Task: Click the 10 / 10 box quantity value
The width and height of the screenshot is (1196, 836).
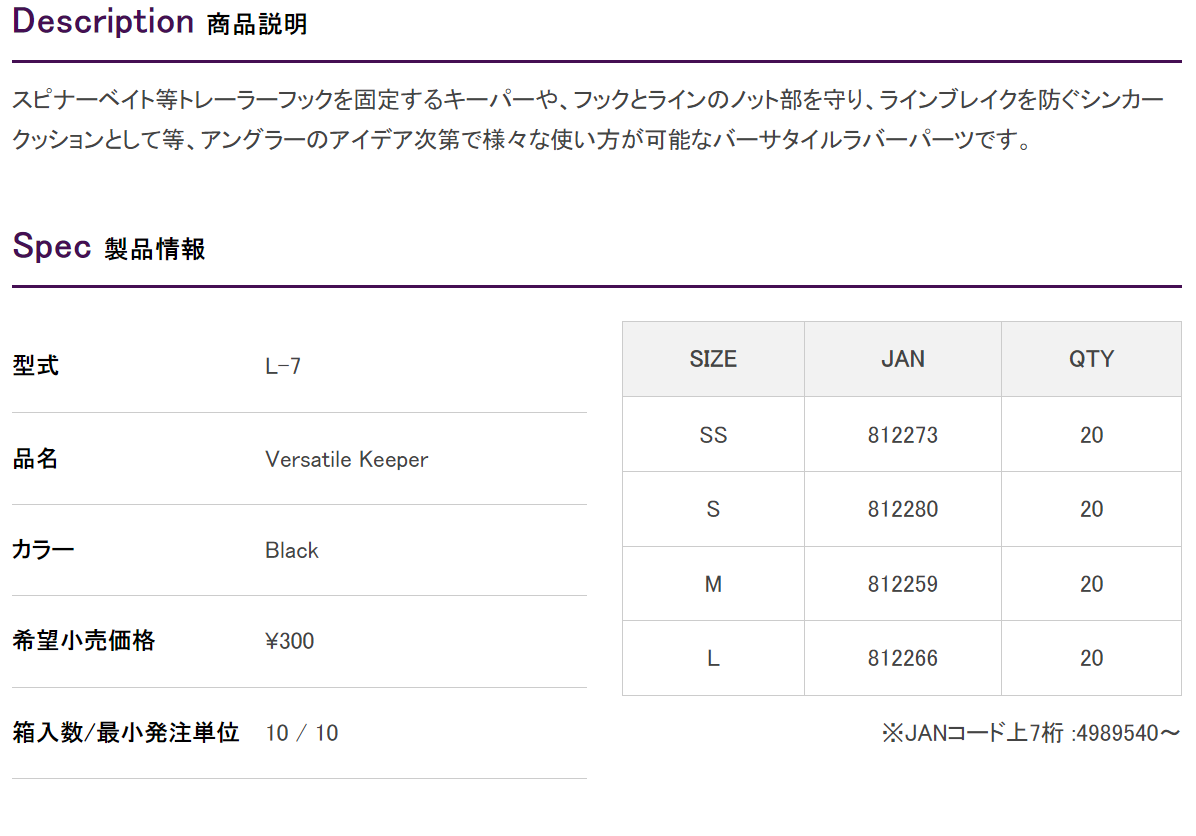Action: (301, 732)
